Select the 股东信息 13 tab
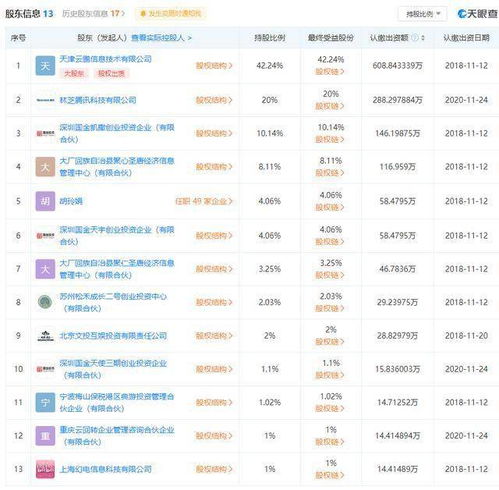This screenshot has height=490, width=499. [x=29, y=14]
